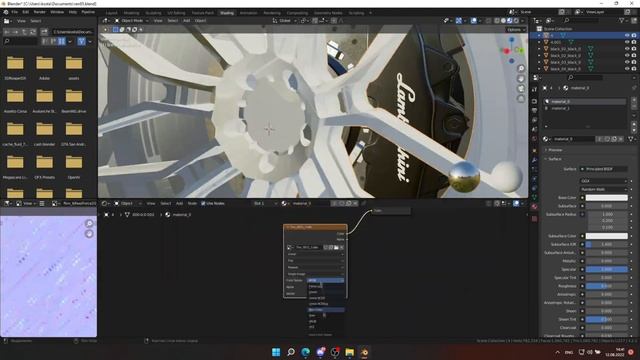Screen dimensions: 640x360
Task: Expand the Preview panel in material properties
Action: click(x=555, y=150)
